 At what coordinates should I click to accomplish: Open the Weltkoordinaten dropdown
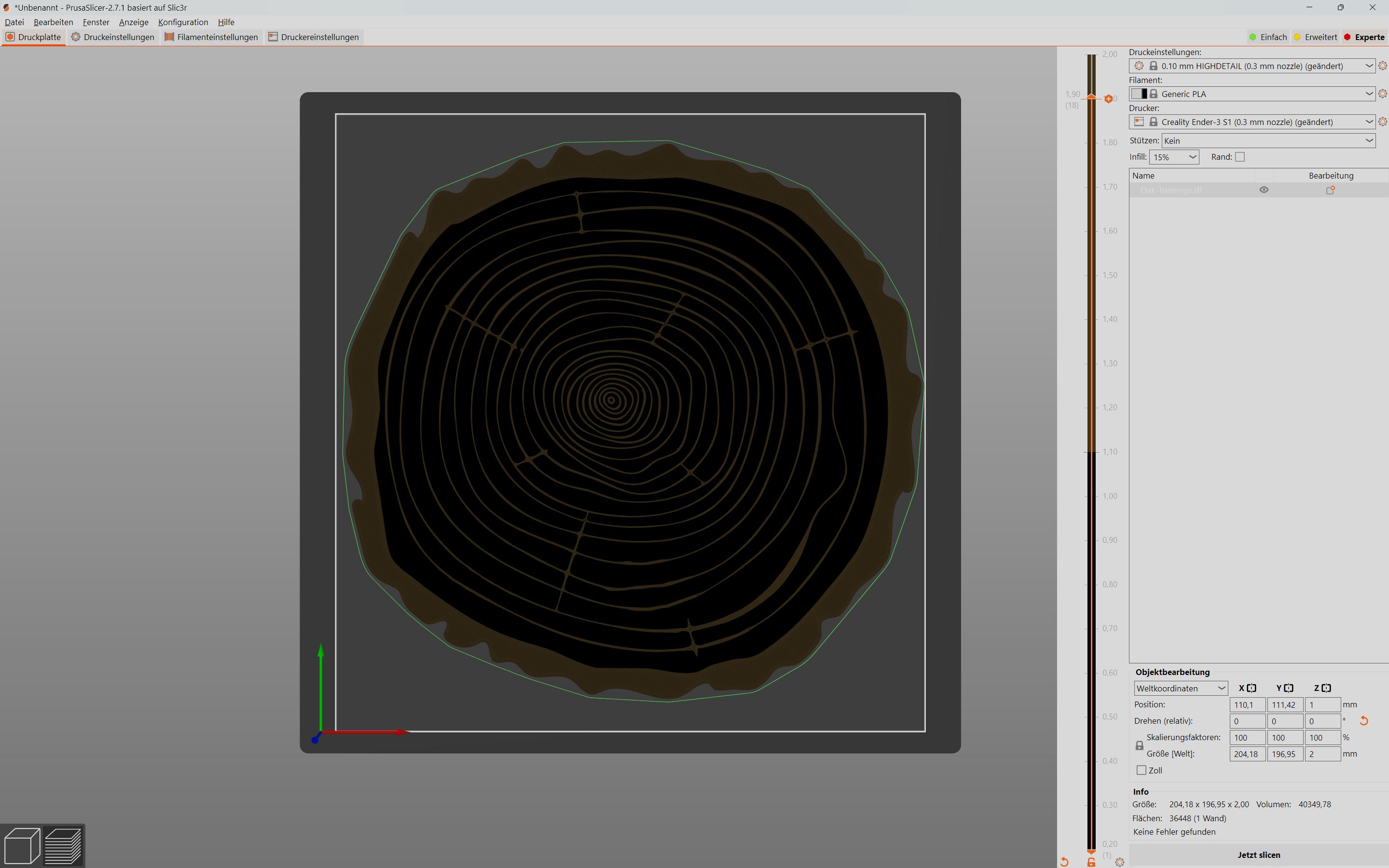click(x=1181, y=689)
